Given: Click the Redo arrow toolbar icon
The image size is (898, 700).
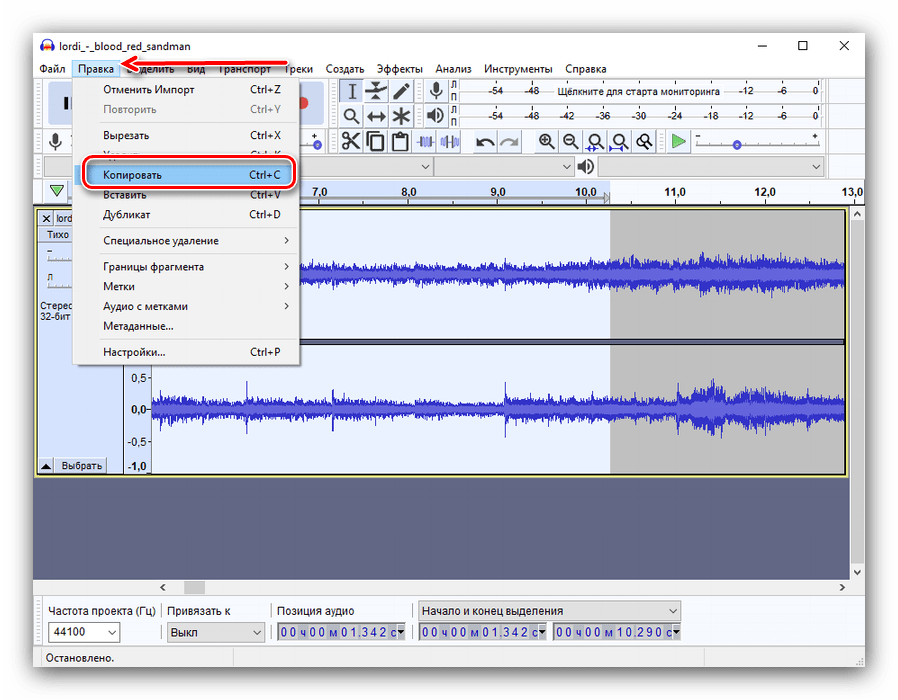Looking at the screenshot, I should [509, 141].
